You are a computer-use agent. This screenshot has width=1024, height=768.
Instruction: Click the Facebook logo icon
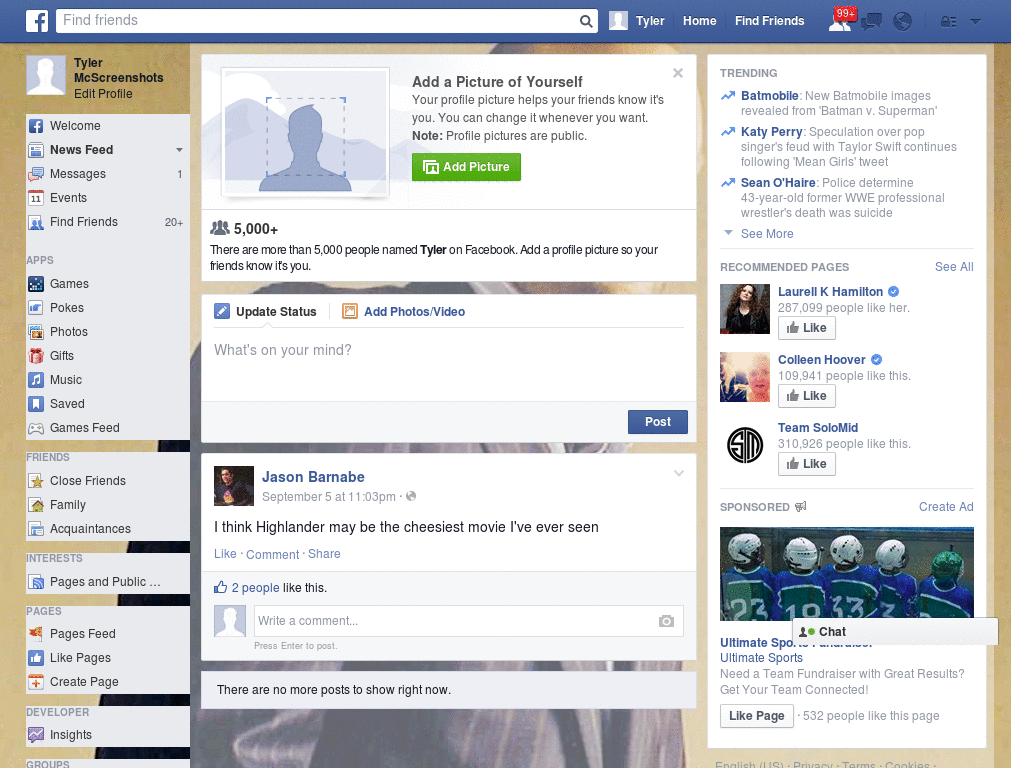[37, 21]
